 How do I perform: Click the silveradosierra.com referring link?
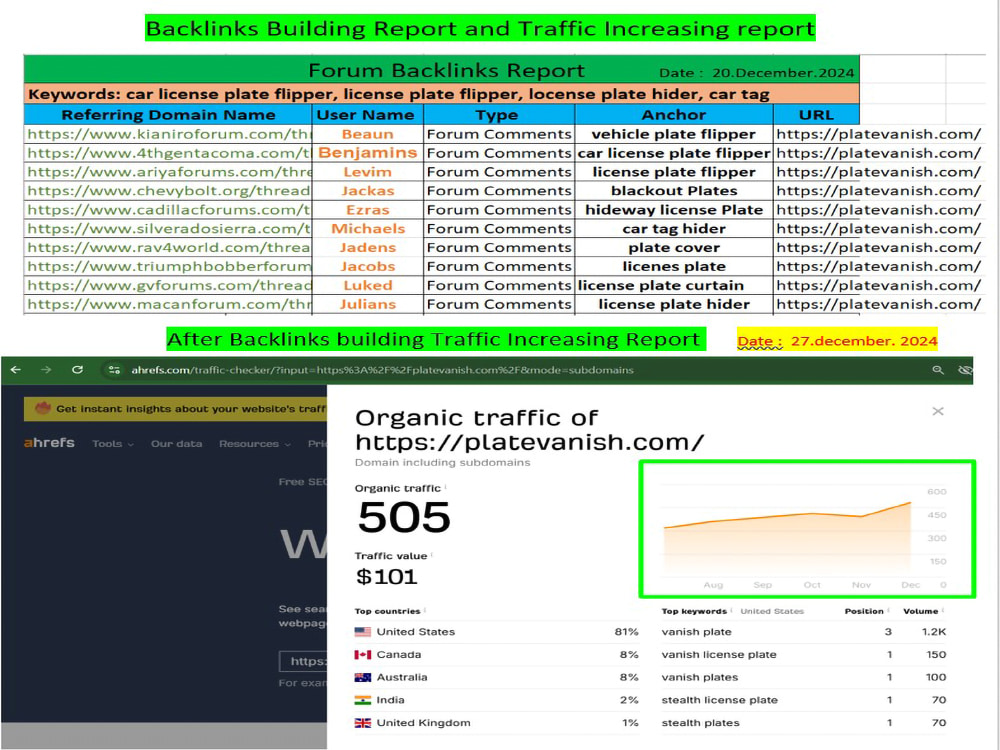[169, 228]
